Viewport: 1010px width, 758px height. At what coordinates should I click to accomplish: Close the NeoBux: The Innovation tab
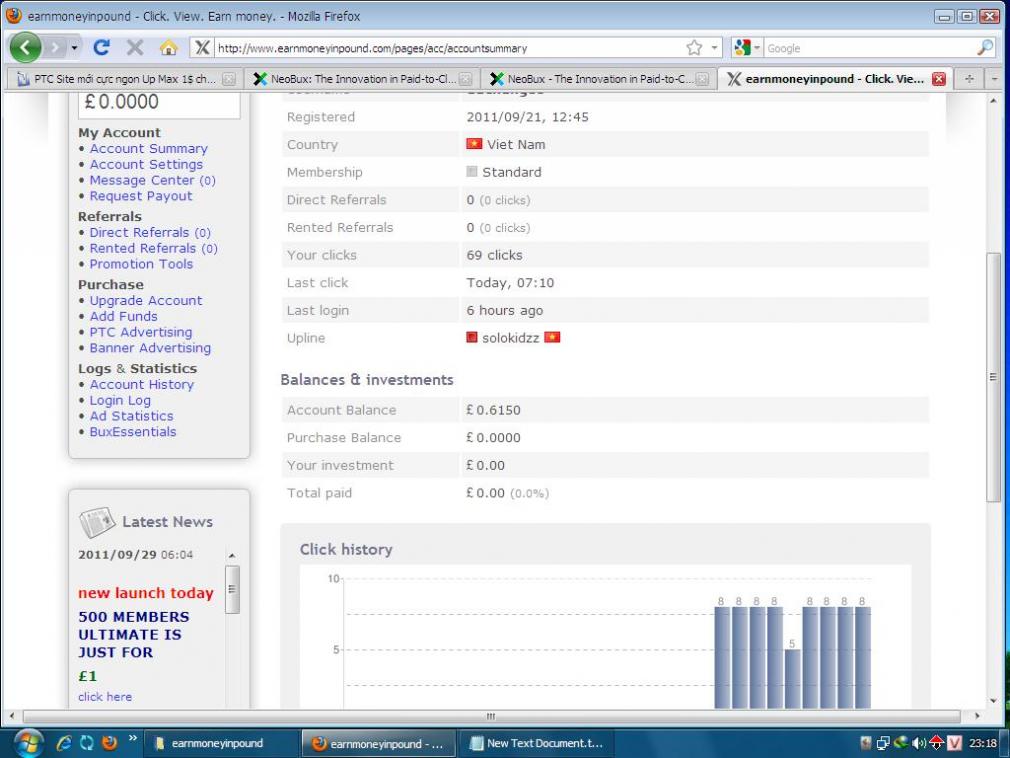(x=465, y=79)
